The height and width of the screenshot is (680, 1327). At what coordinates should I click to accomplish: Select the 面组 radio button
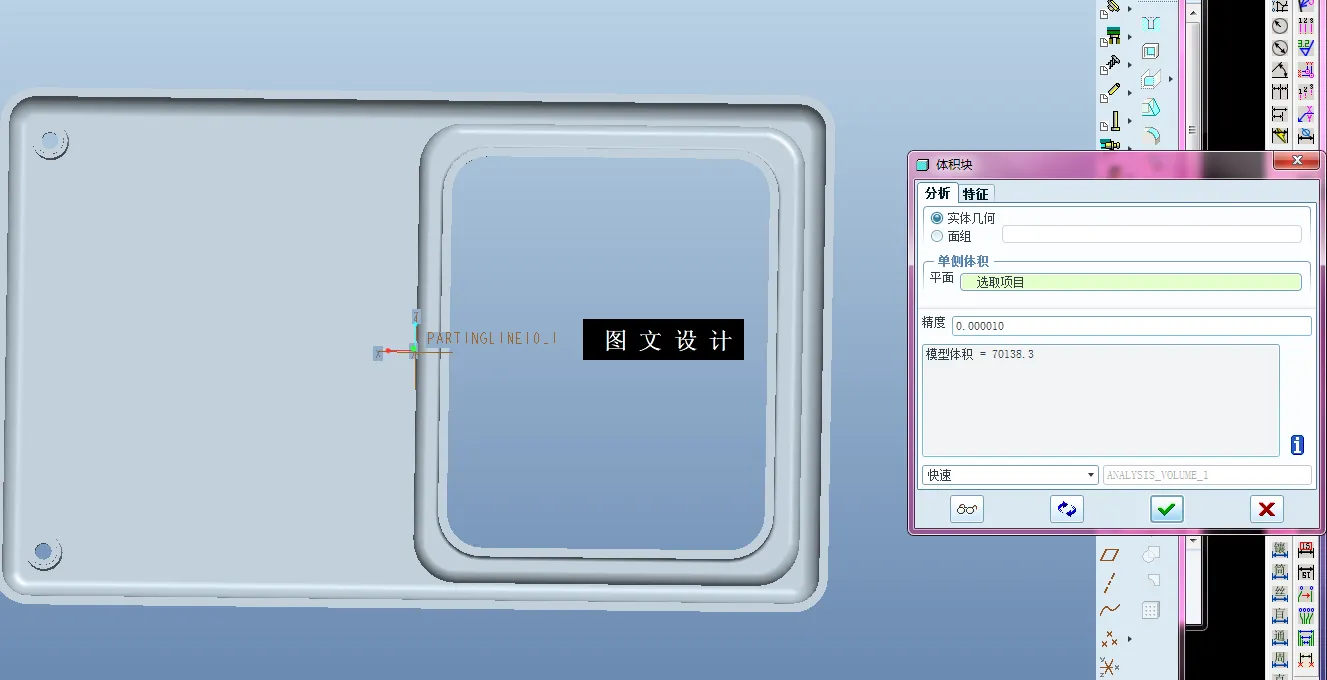936,236
